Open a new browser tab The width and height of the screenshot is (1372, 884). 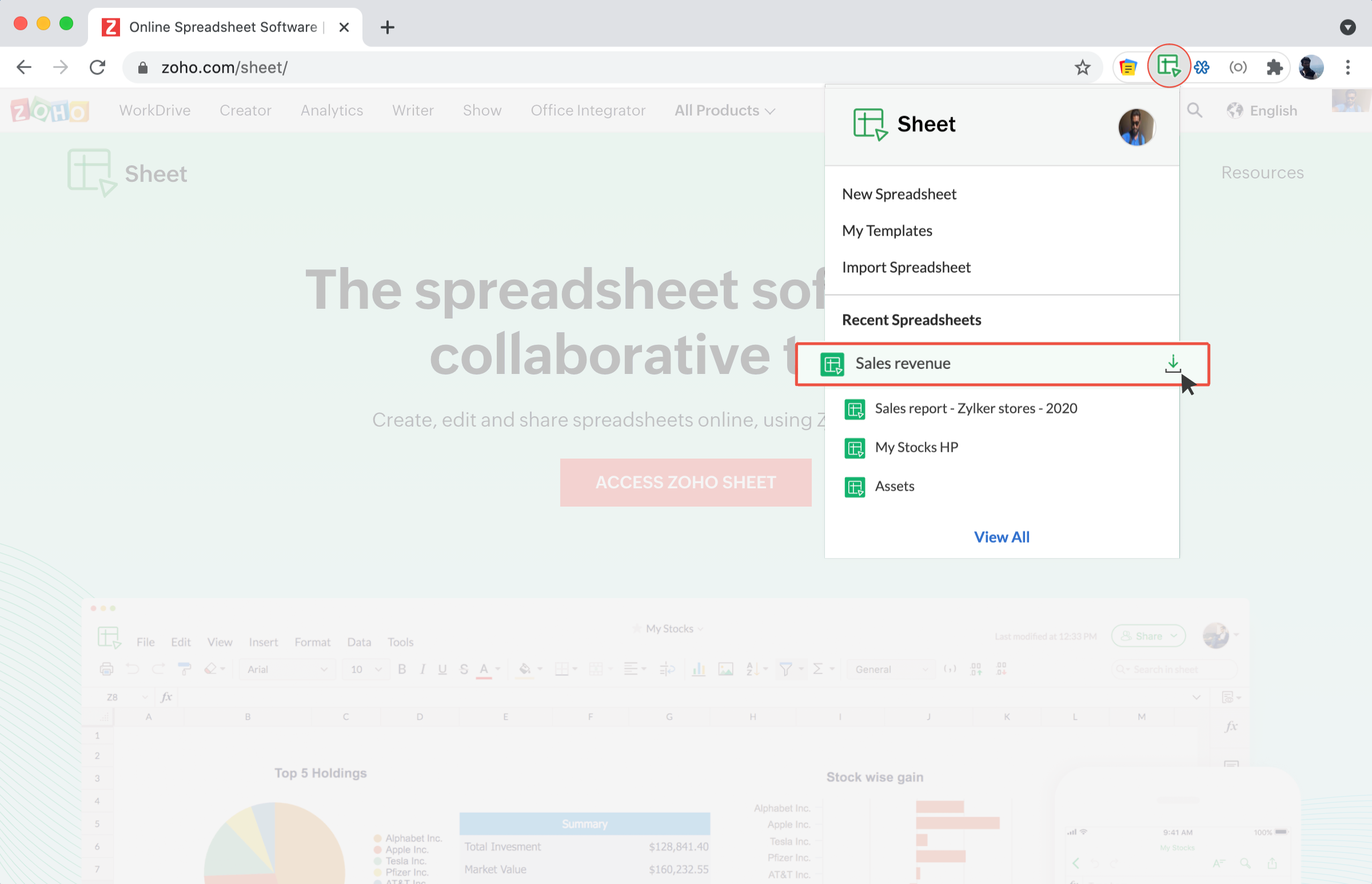[388, 27]
